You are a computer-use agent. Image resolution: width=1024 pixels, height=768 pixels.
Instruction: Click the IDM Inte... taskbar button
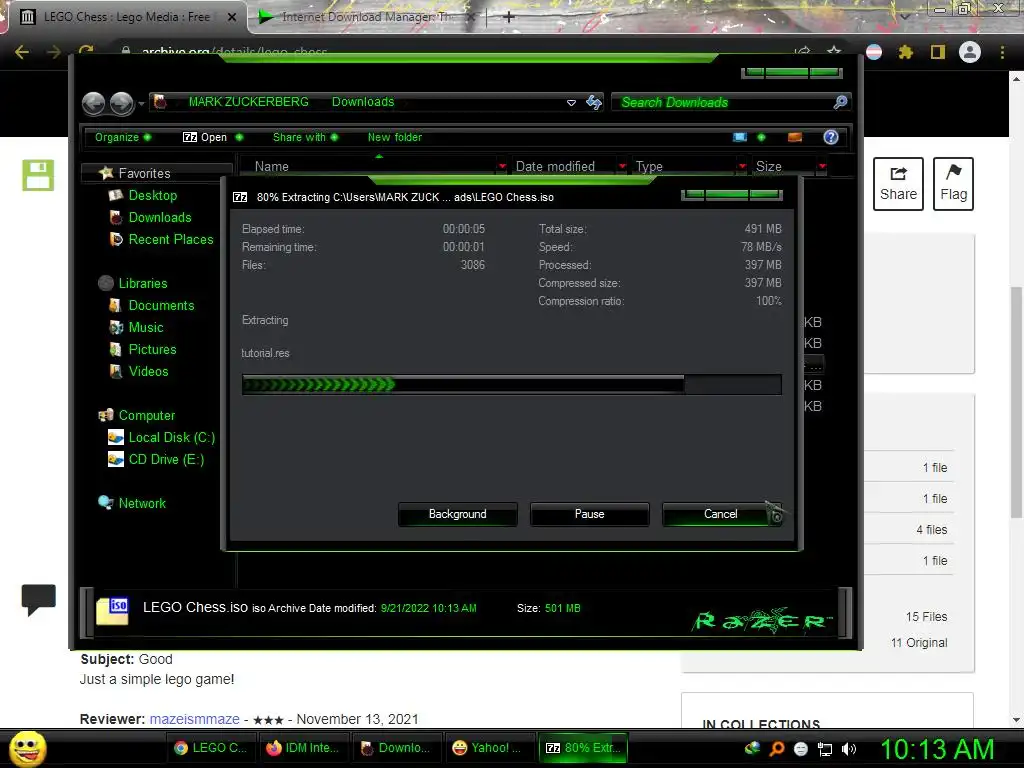tap(302, 748)
